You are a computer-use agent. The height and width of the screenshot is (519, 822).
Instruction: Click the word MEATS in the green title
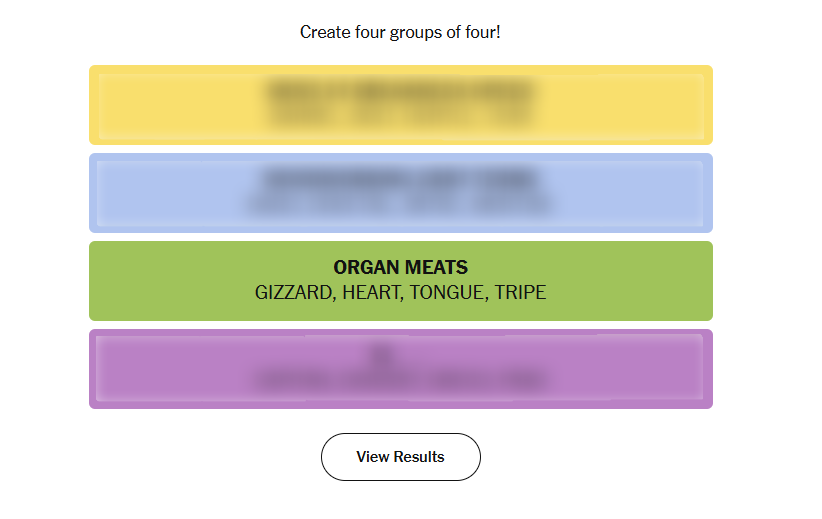tap(437, 267)
